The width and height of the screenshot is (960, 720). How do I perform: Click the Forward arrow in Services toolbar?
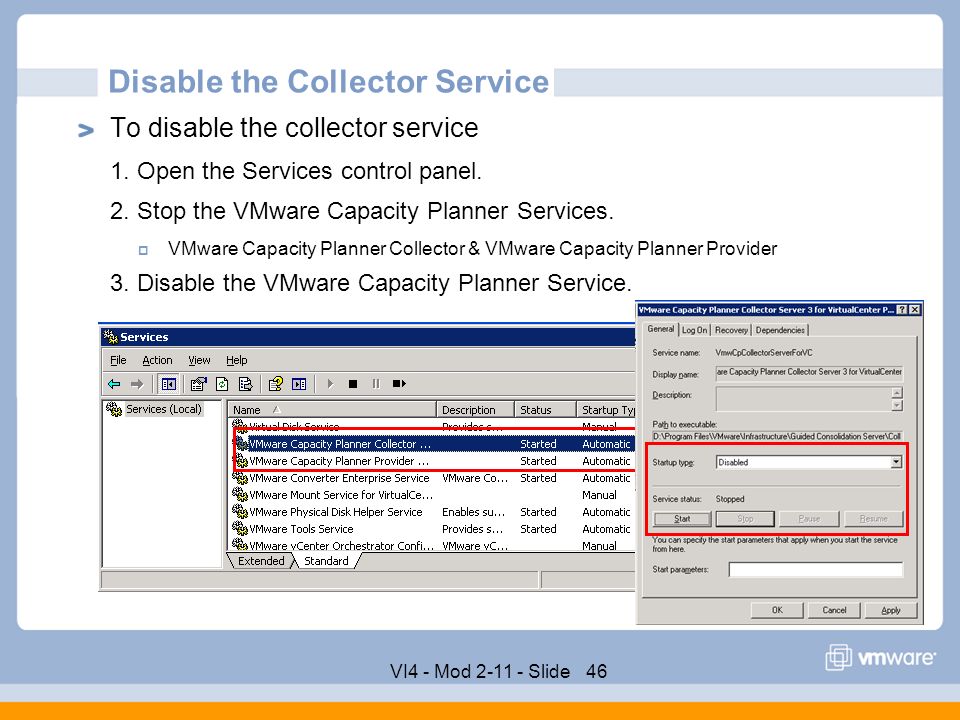point(137,384)
